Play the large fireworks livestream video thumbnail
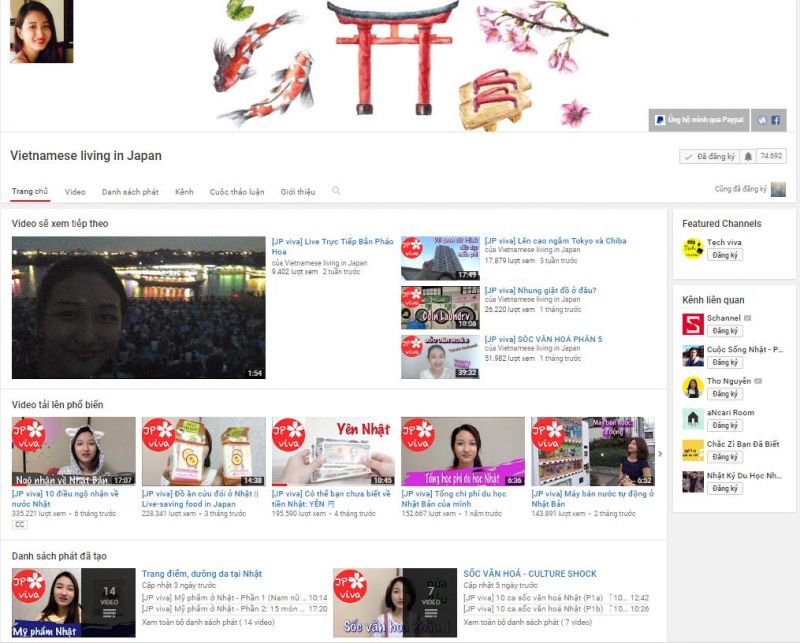The height and width of the screenshot is (643, 800). click(138, 308)
